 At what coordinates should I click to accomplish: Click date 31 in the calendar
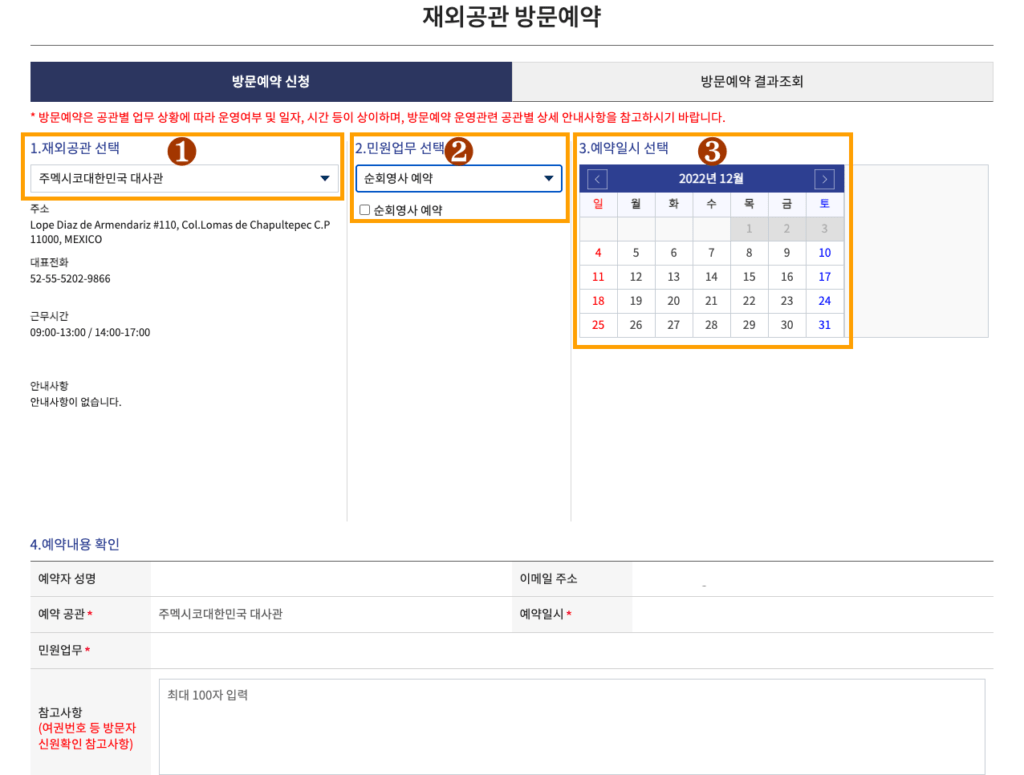(x=825, y=325)
